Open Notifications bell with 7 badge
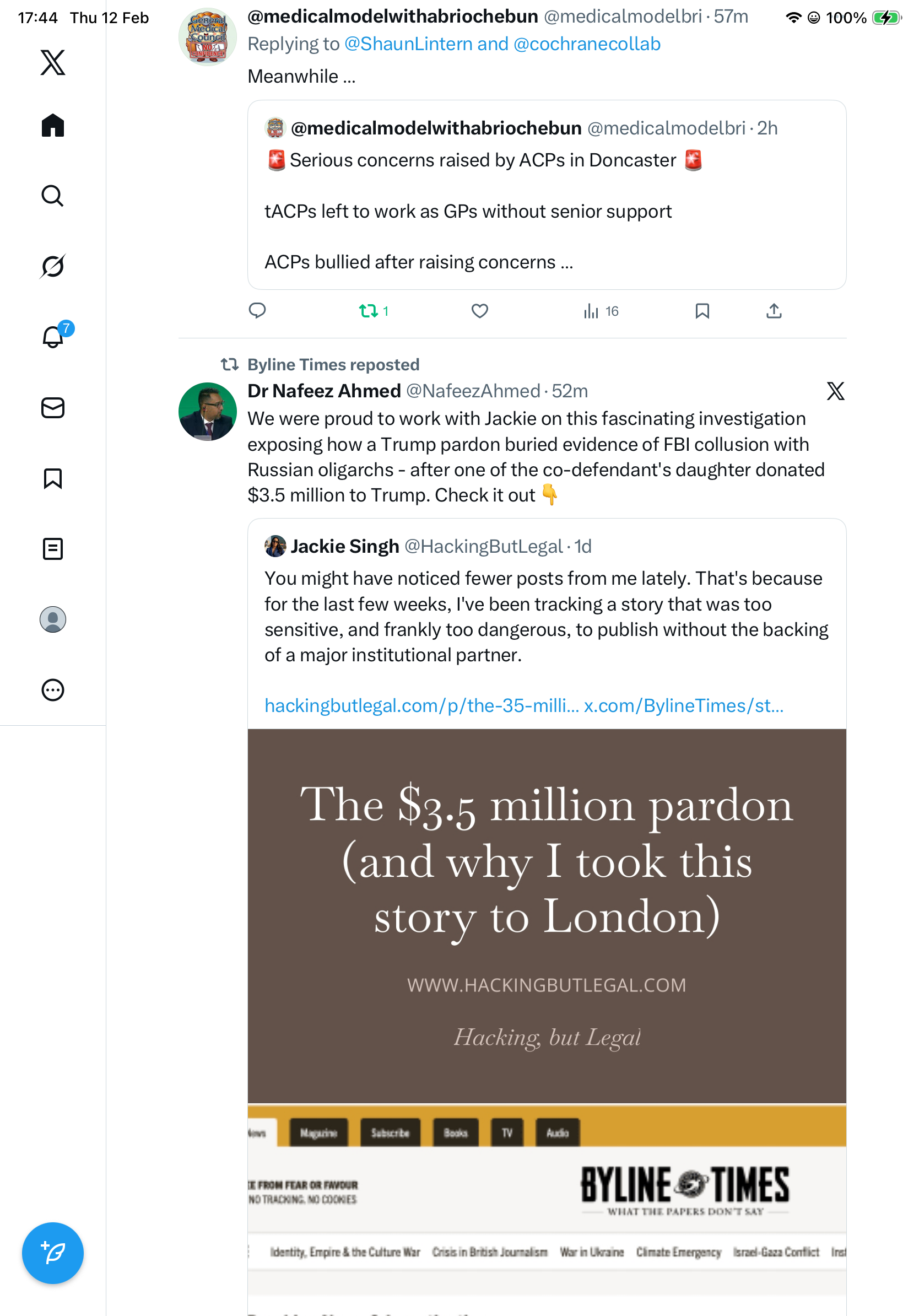 coord(53,337)
